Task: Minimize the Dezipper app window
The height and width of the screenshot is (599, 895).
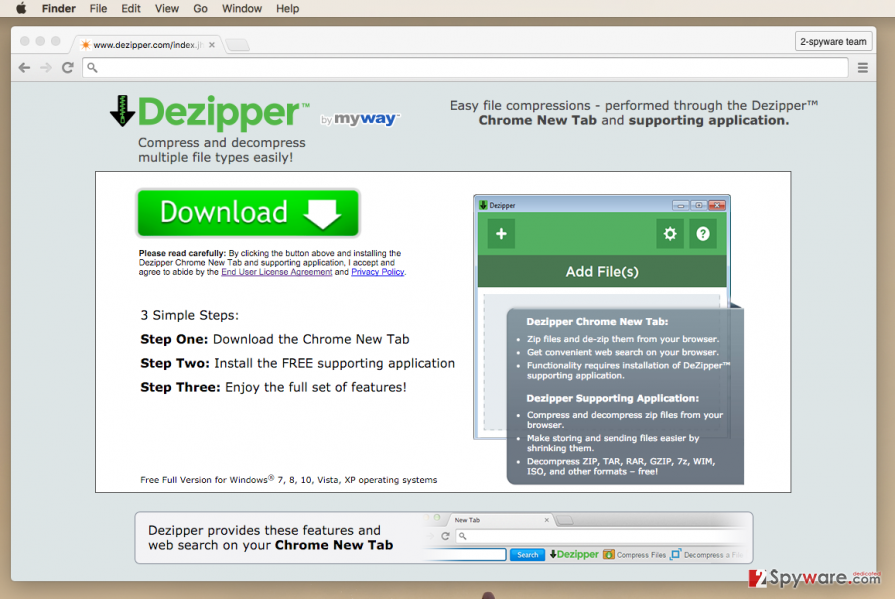Action: click(x=680, y=205)
